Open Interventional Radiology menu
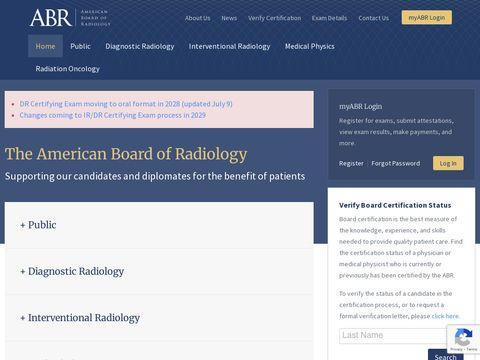This screenshot has width=480, height=360. (229, 46)
